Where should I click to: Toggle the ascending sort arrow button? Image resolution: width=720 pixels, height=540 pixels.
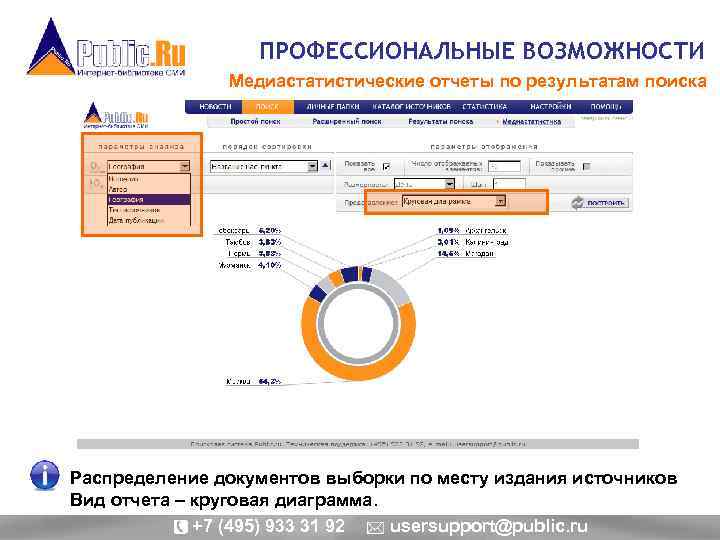tap(325, 166)
